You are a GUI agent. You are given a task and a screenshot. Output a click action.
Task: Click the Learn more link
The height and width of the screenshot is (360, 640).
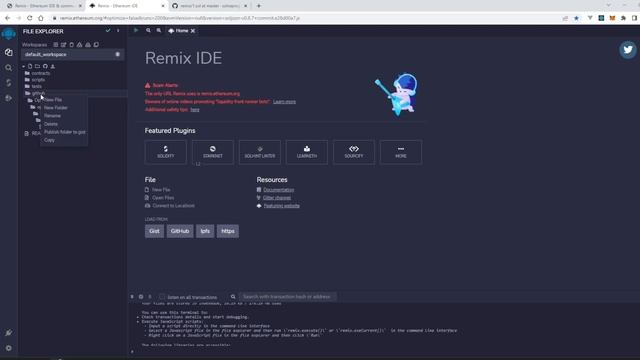(x=284, y=102)
